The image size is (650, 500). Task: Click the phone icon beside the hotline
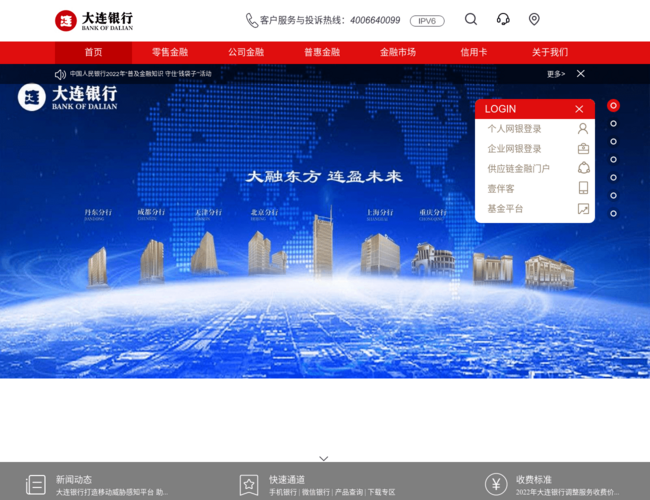coord(252,20)
